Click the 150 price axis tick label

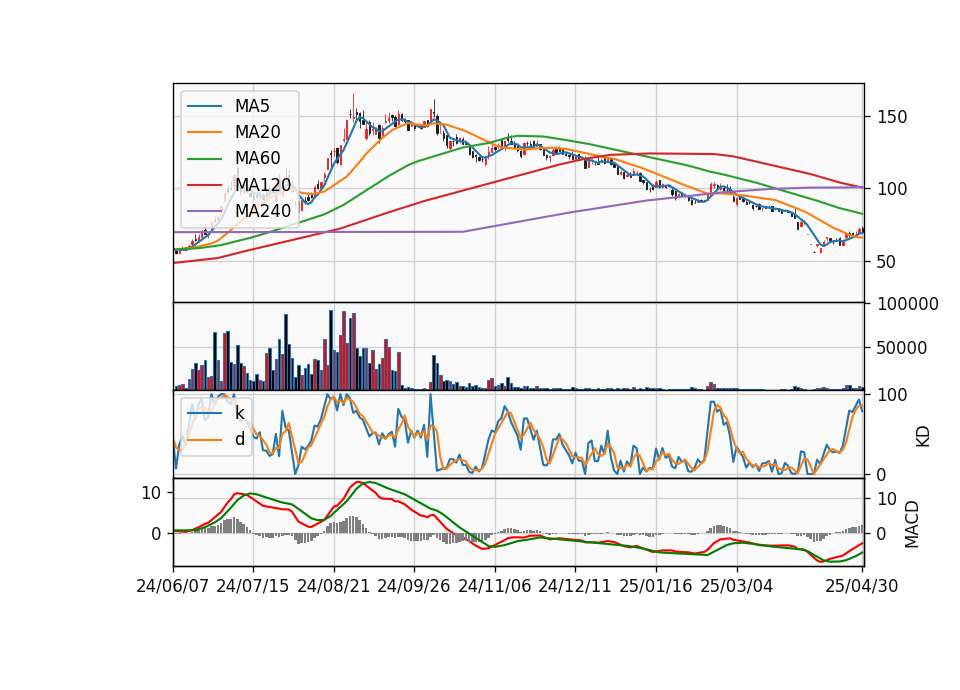tap(892, 117)
